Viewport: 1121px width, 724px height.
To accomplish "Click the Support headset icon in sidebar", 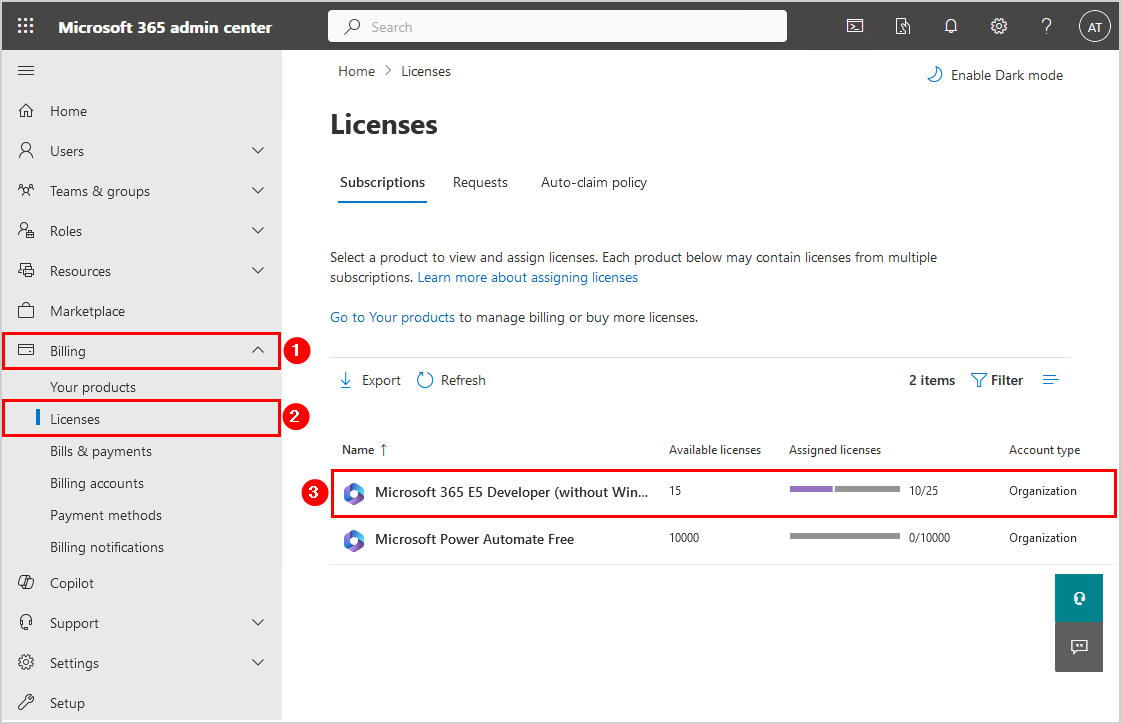I will pos(26,623).
